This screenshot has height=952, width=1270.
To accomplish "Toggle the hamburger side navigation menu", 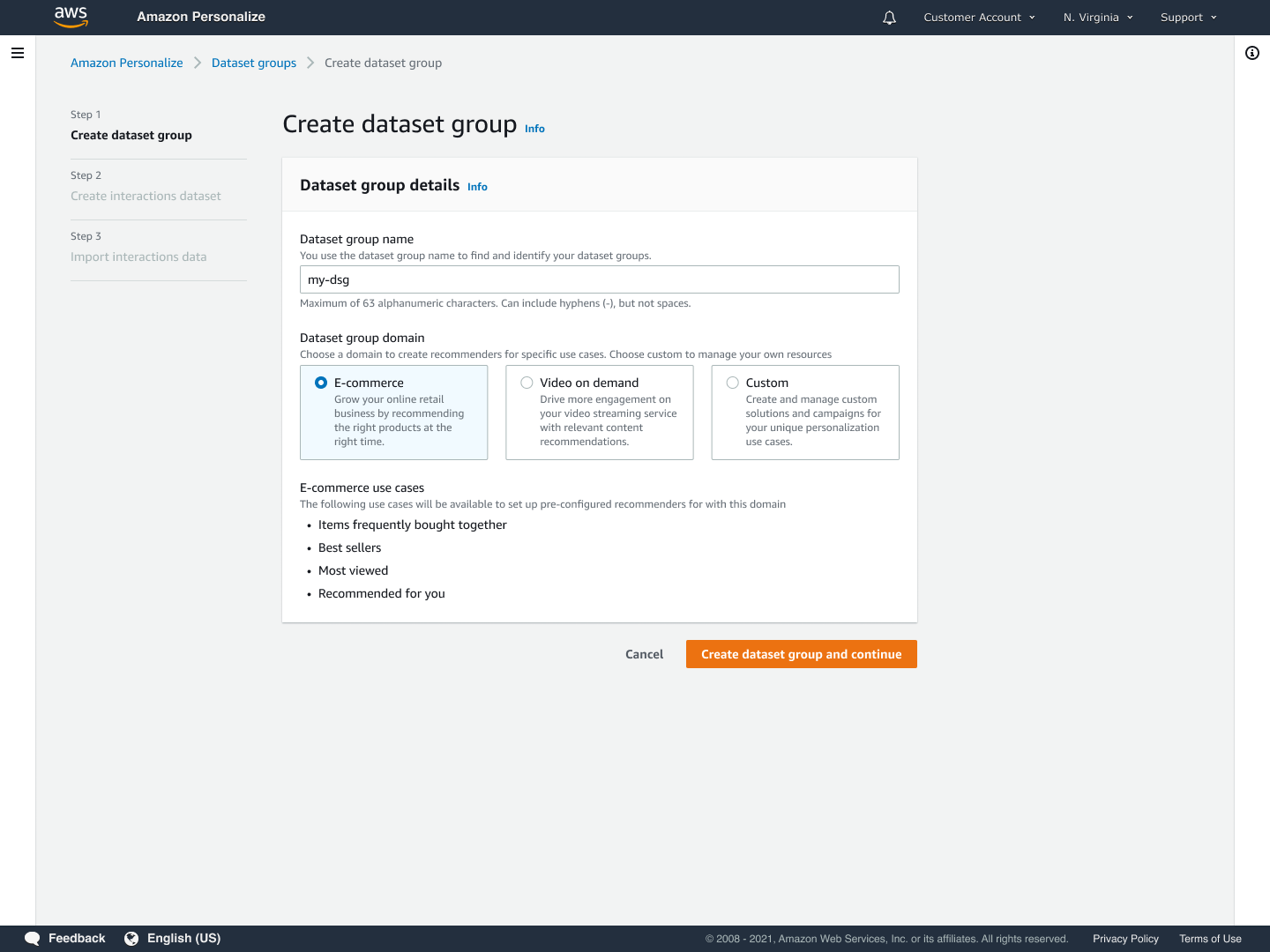I will [18, 53].
